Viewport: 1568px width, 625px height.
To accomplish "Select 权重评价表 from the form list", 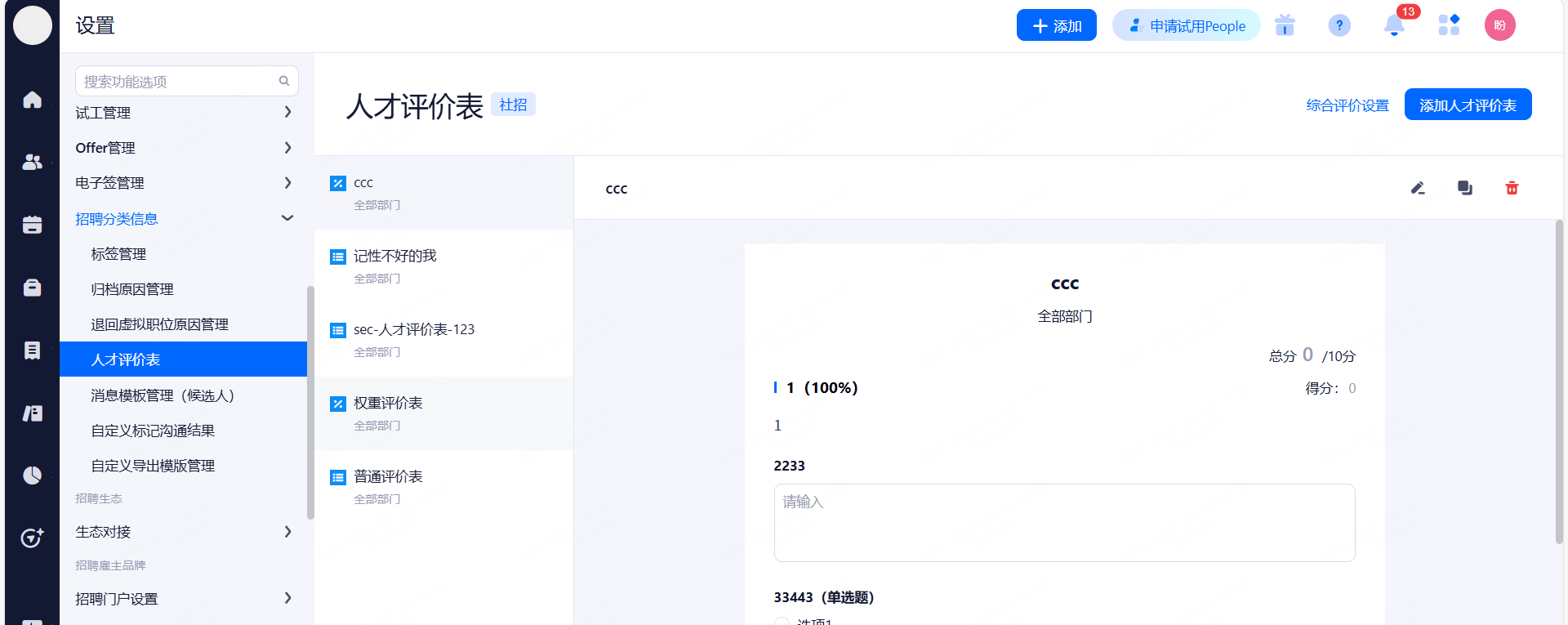I will (388, 404).
